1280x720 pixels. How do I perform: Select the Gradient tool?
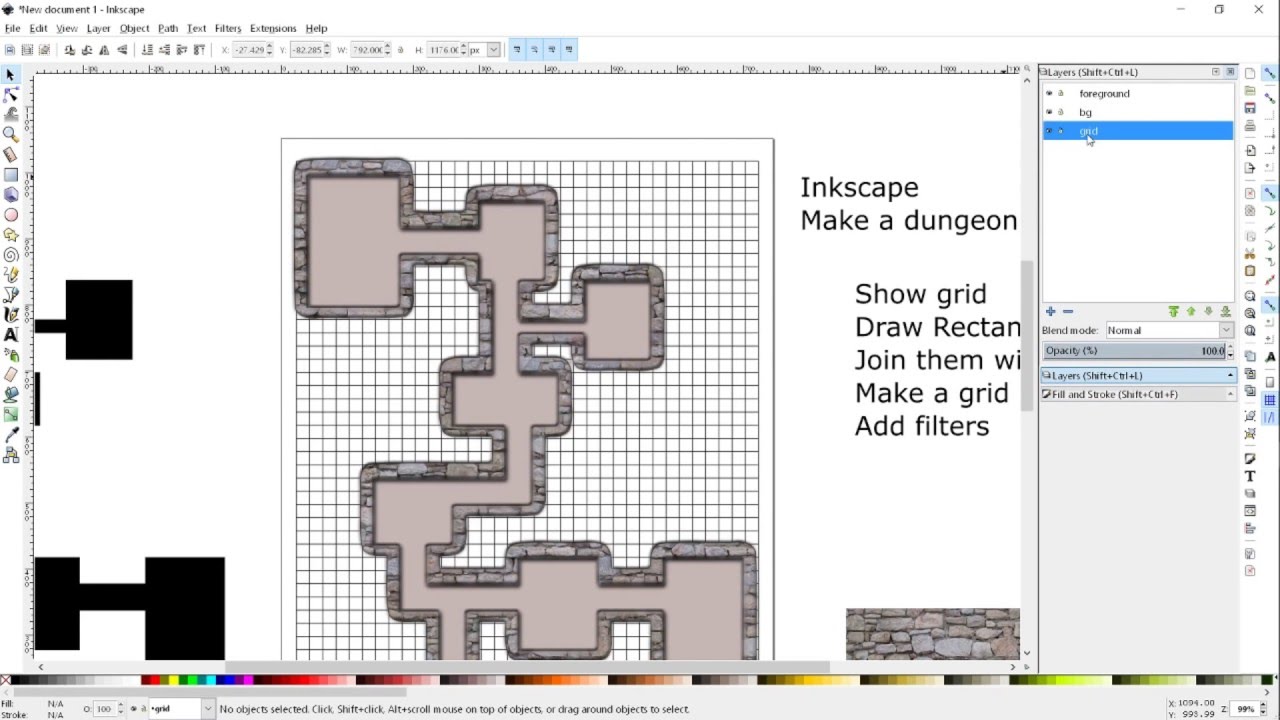click(x=11, y=415)
